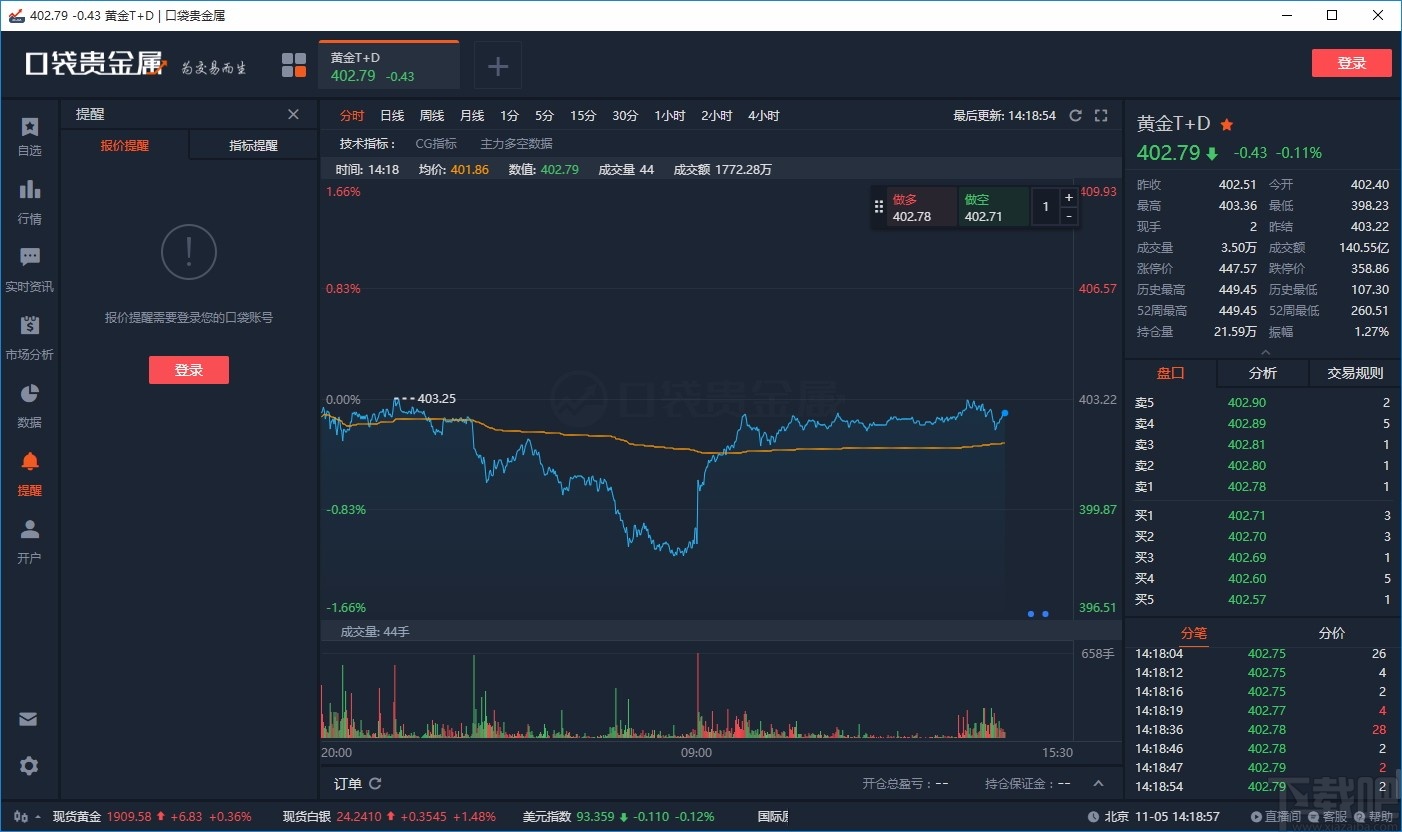Image resolution: width=1402 pixels, height=832 pixels.
Task: Collapse the order panel with the chevron
Action: click(1098, 783)
